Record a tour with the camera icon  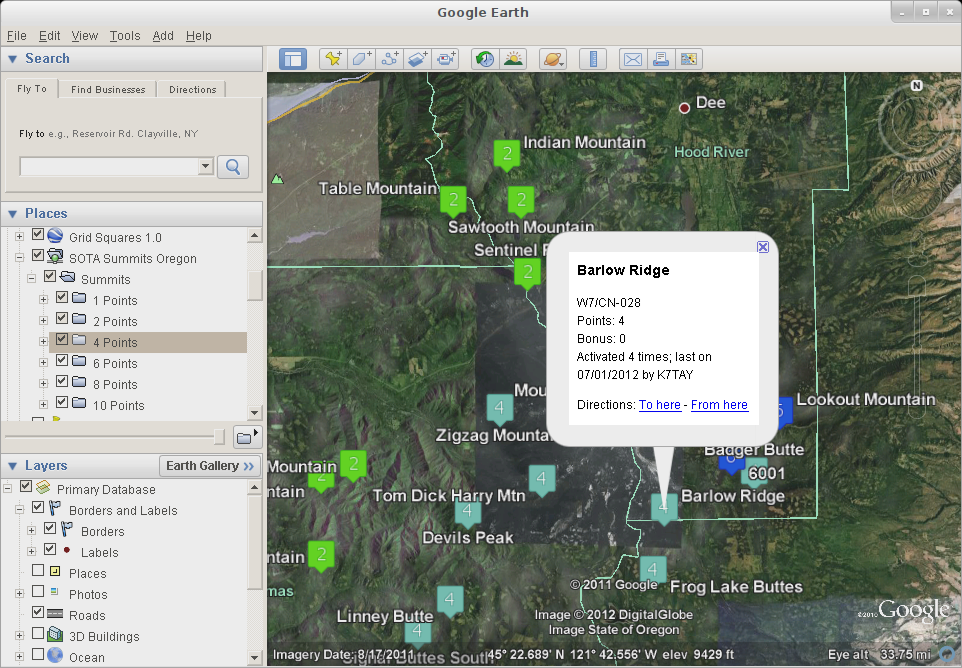(445, 59)
